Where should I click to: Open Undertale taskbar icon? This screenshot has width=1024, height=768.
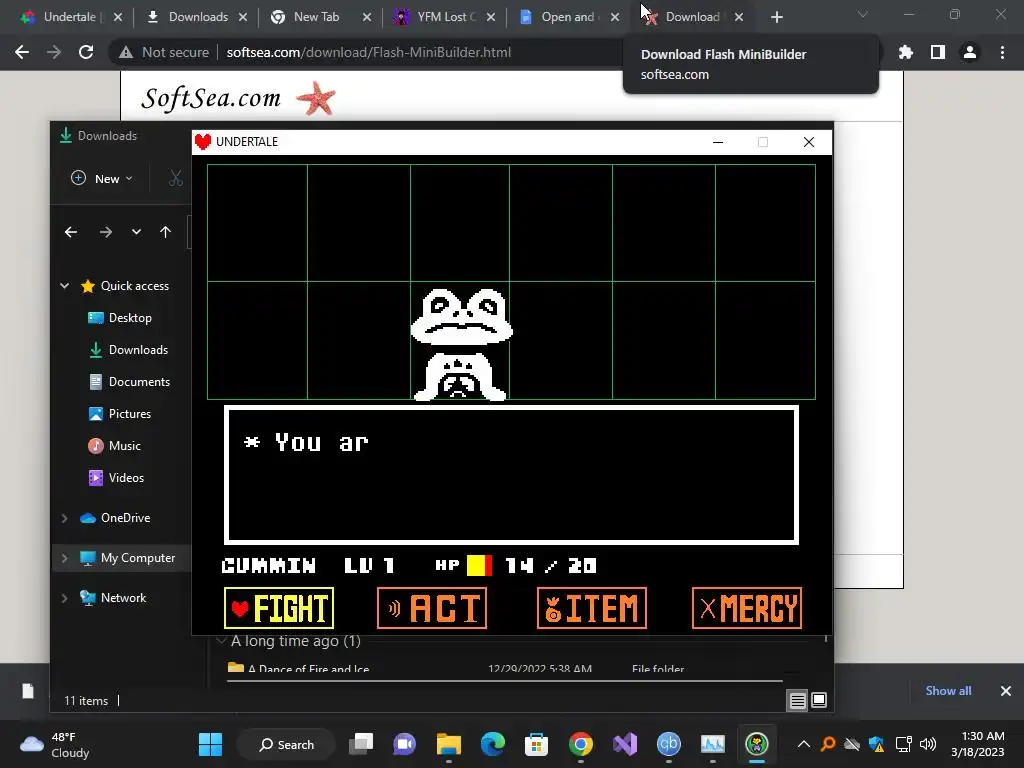[756, 744]
